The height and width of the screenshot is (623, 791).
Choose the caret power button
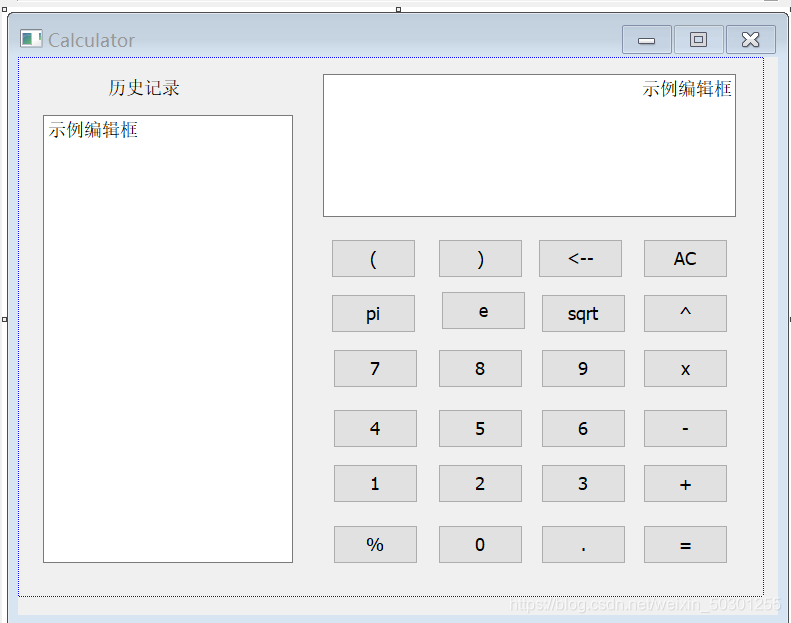(685, 314)
